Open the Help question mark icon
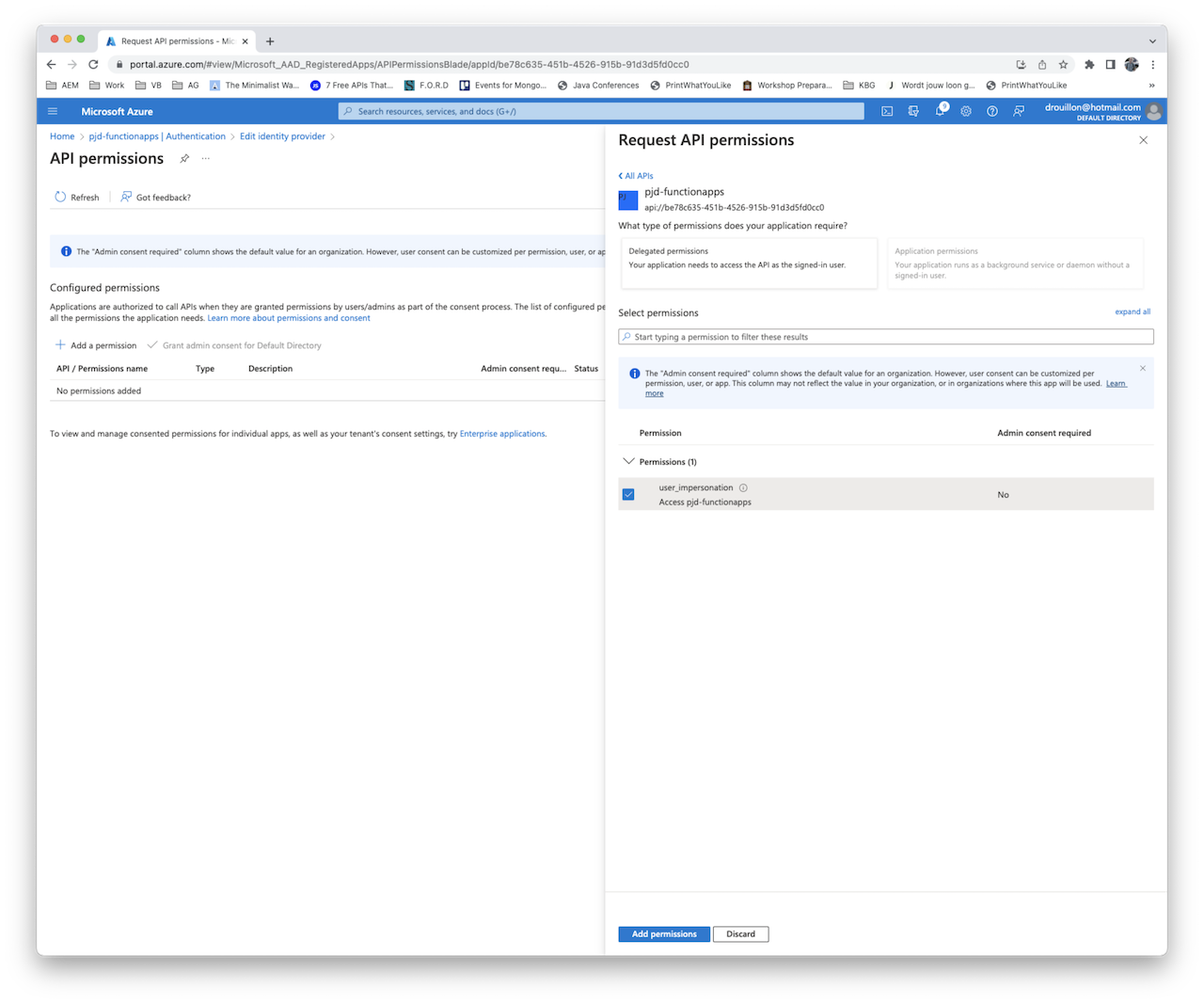The width and height of the screenshot is (1204, 1004). 992,111
